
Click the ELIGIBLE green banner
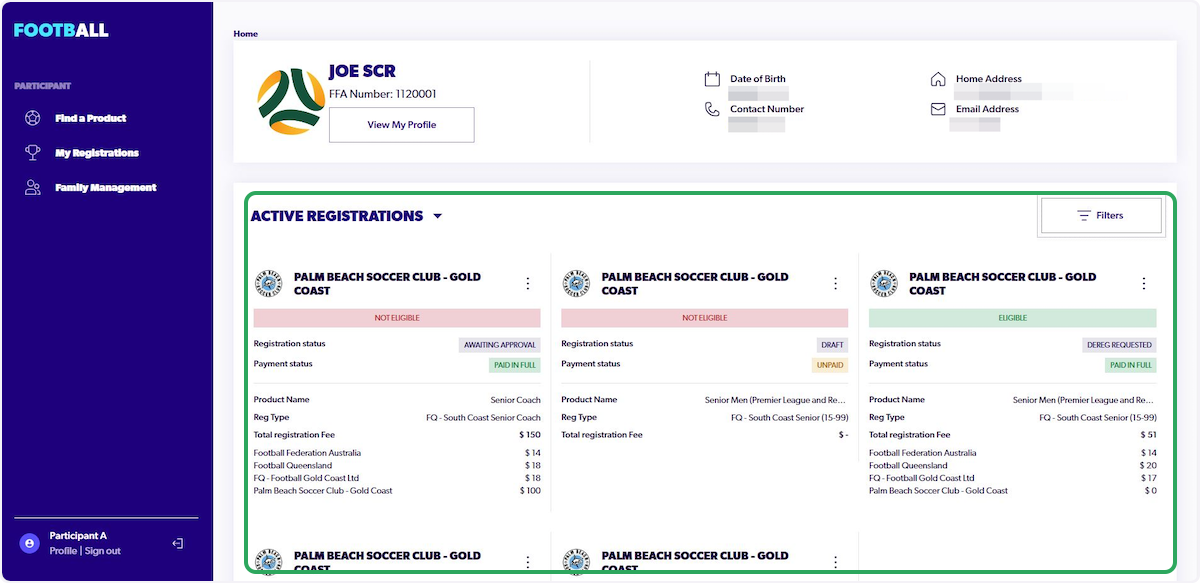click(x=1013, y=318)
